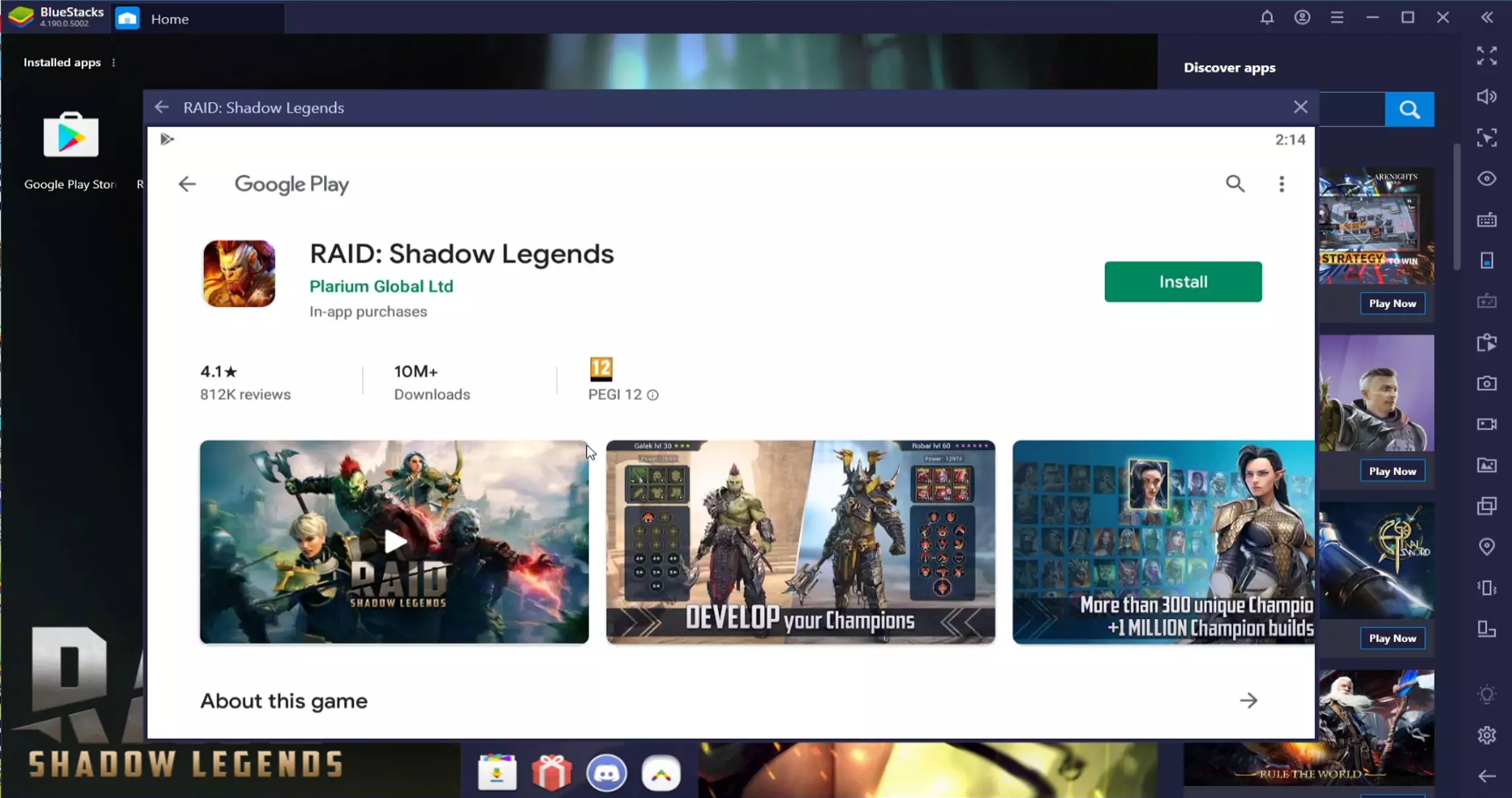The image size is (1512, 798).
Task: Open the Discord icon in the dock
Action: [606, 773]
